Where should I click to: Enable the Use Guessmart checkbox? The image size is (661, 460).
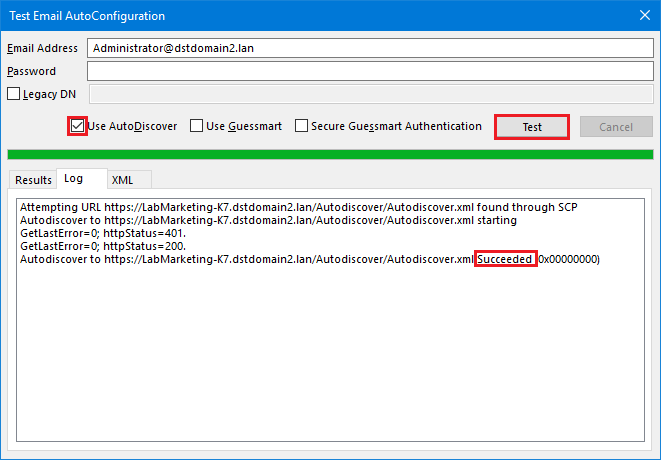[x=196, y=126]
